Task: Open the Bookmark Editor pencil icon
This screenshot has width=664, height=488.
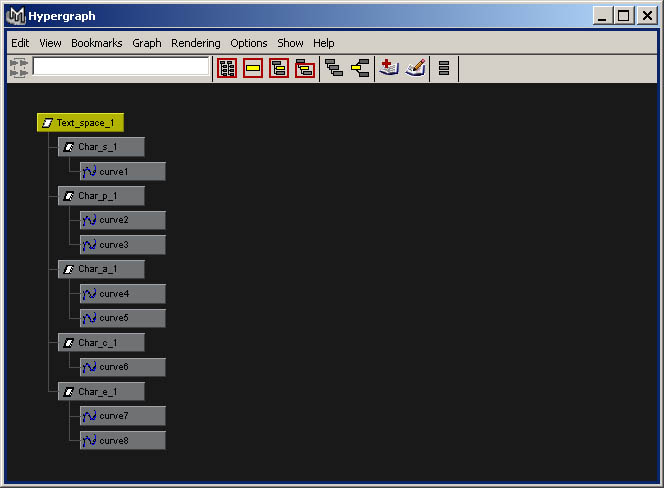Action: (415, 68)
